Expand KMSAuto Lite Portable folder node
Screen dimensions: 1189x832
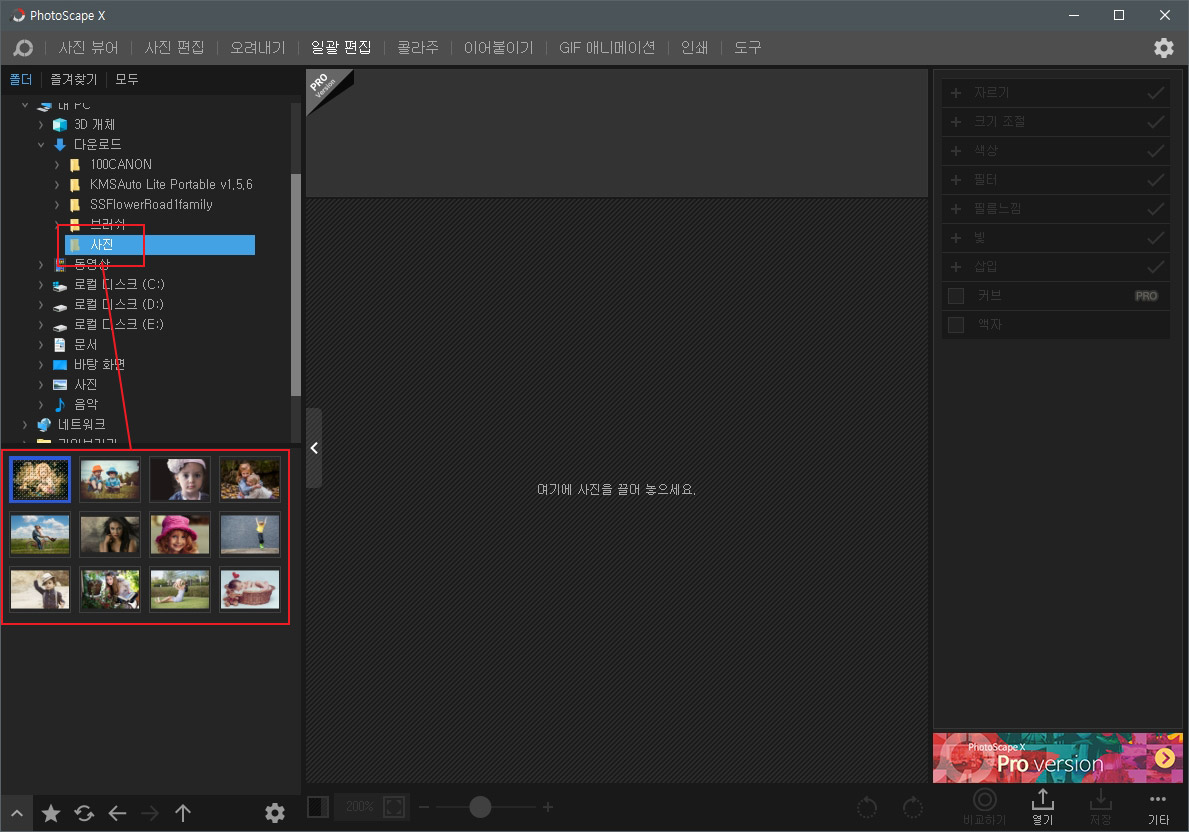[x=57, y=184]
